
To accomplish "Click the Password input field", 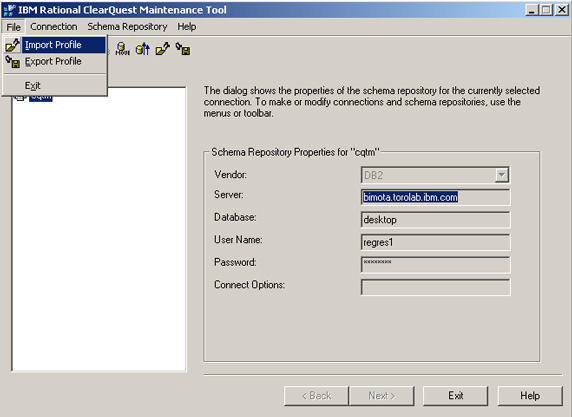I will [436, 265].
